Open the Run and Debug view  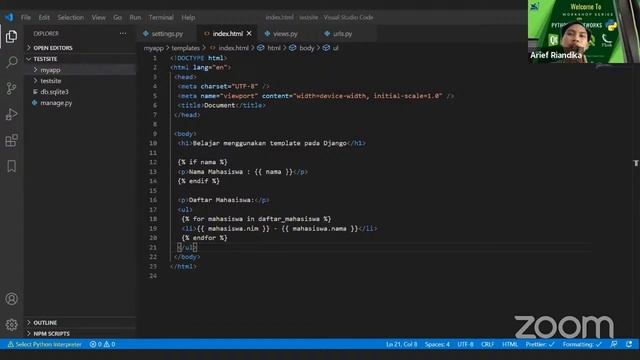tap(11, 114)
